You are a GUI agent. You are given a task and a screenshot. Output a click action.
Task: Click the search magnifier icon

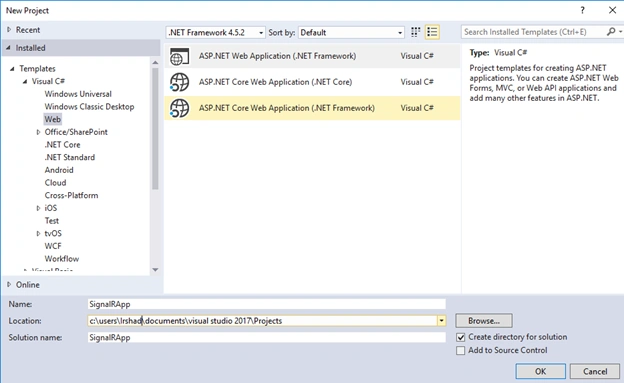pos(611,32)
